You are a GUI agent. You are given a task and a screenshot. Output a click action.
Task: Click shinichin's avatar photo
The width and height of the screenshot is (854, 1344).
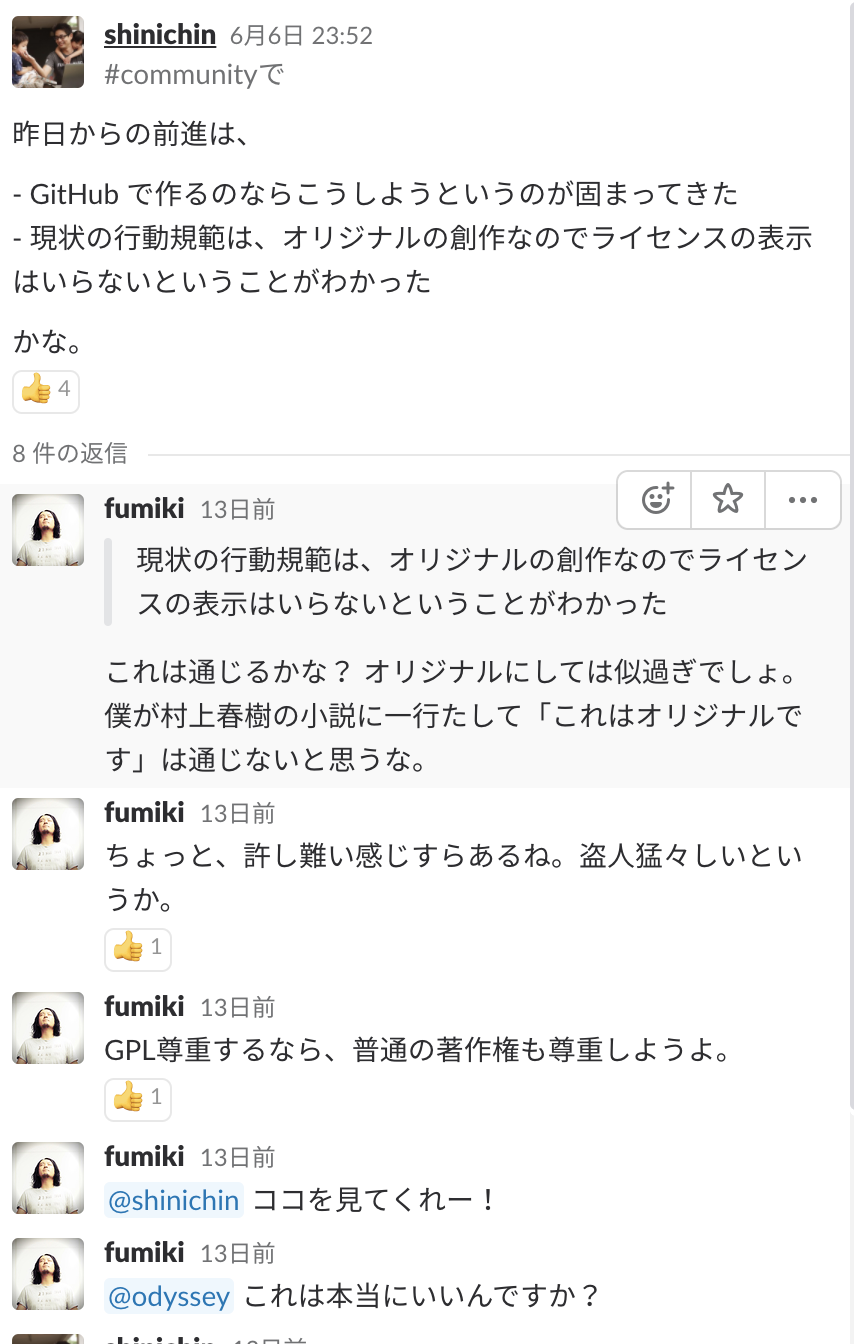point(48,52)
